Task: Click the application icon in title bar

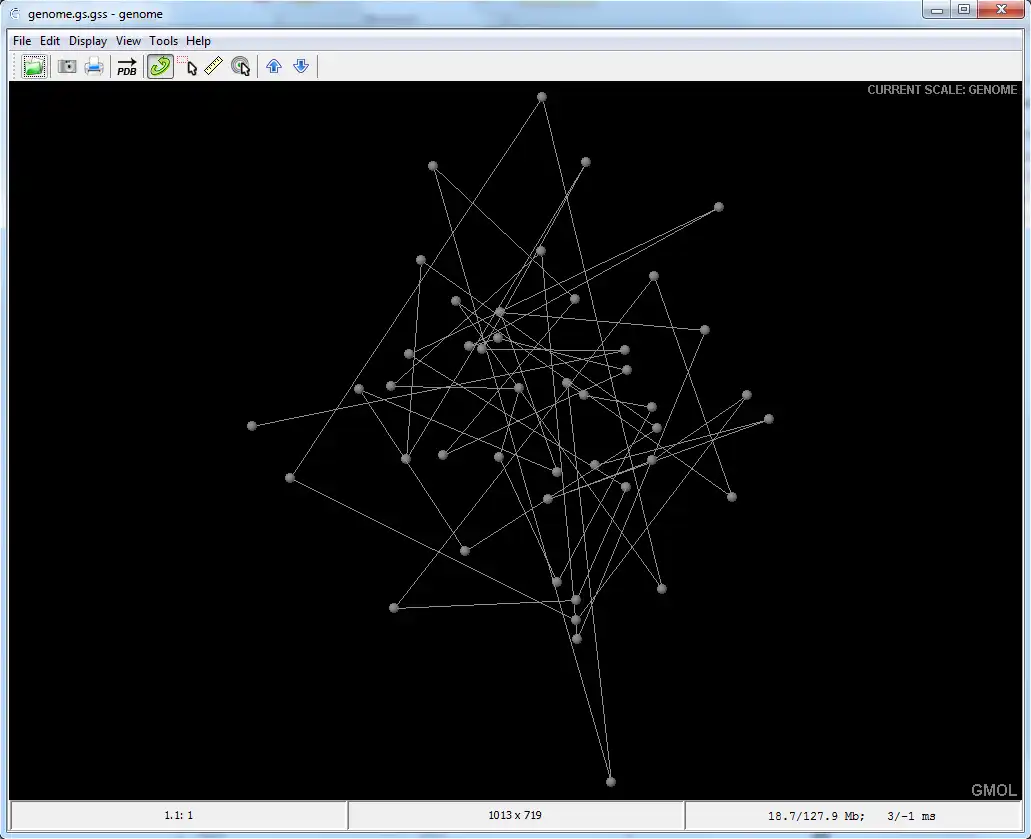Action: [14, 14]
